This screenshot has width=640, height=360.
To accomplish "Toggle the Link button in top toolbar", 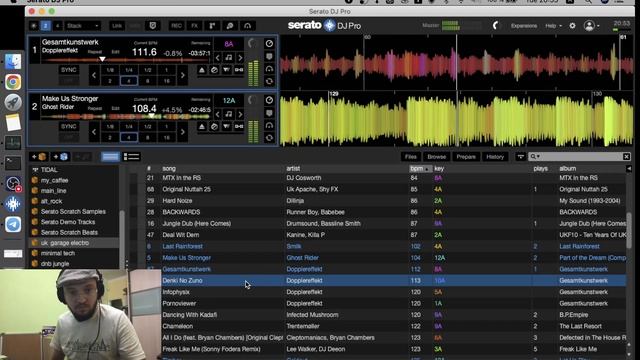I will pyautogui.click(x=117, y=26).
